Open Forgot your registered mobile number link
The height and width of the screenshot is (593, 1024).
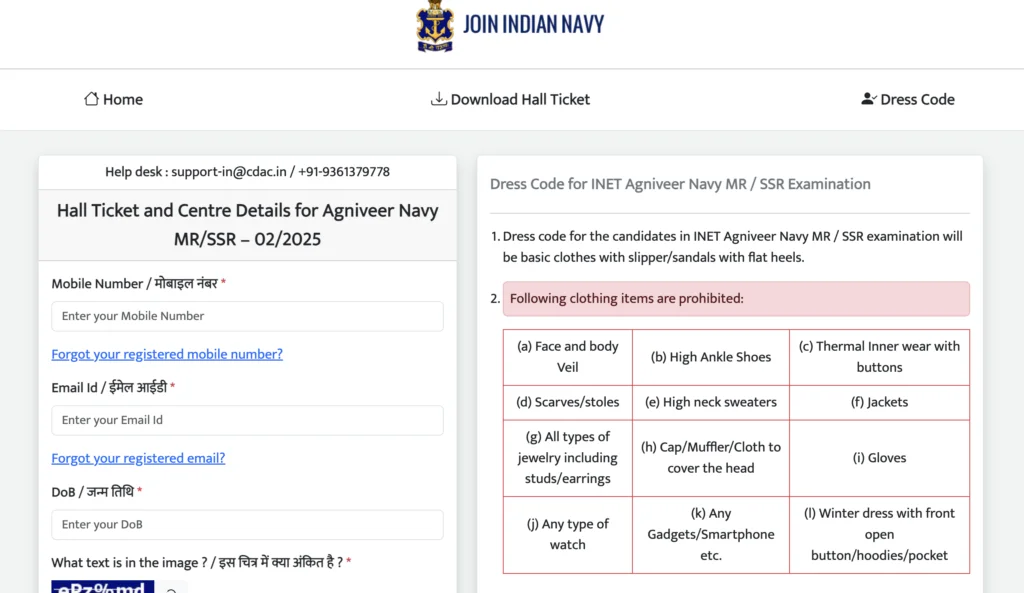coord(167,354)
